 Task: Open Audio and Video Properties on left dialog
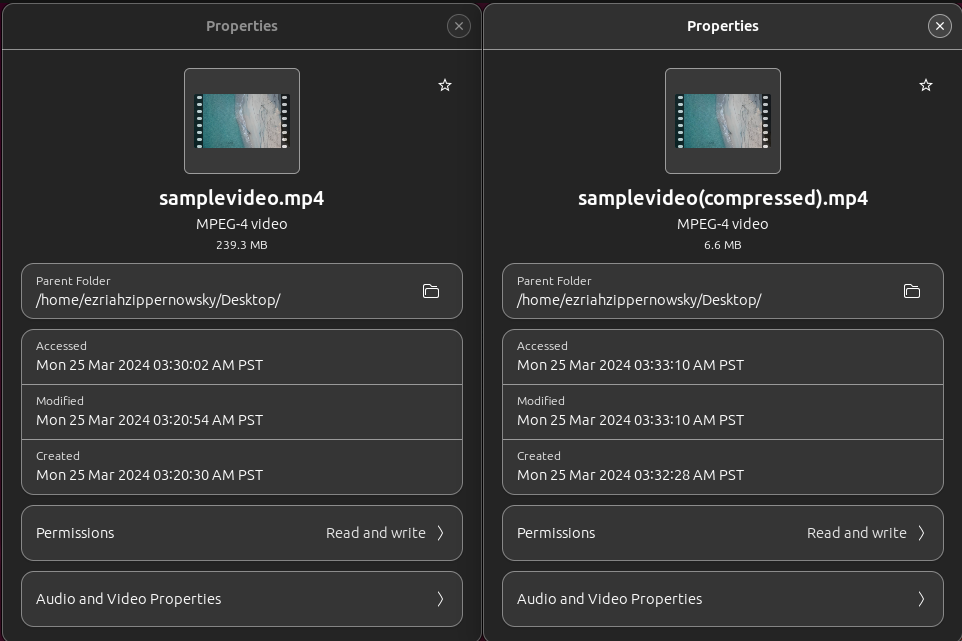(241, 599)
